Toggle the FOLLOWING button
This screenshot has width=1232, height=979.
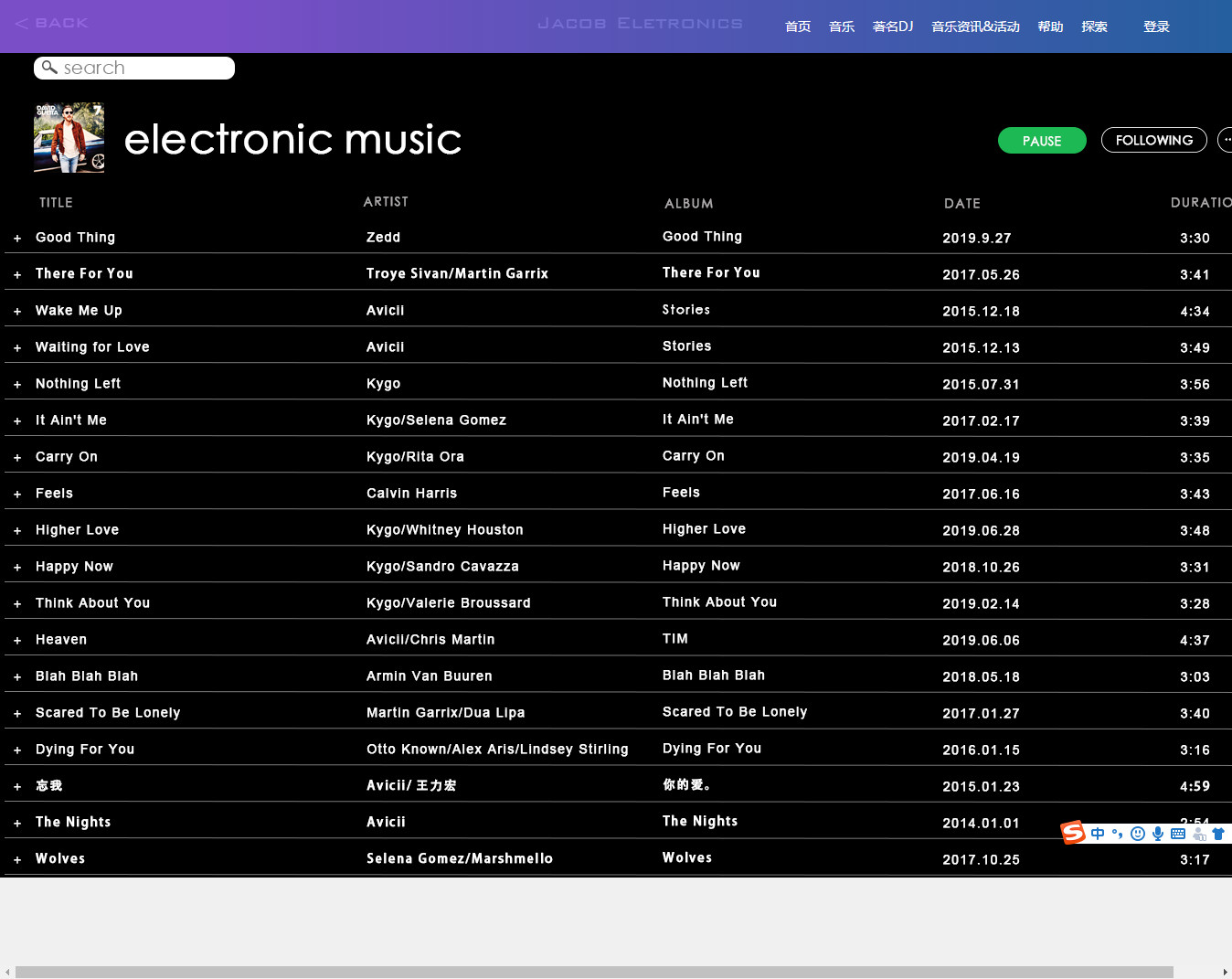[1154, 140]
